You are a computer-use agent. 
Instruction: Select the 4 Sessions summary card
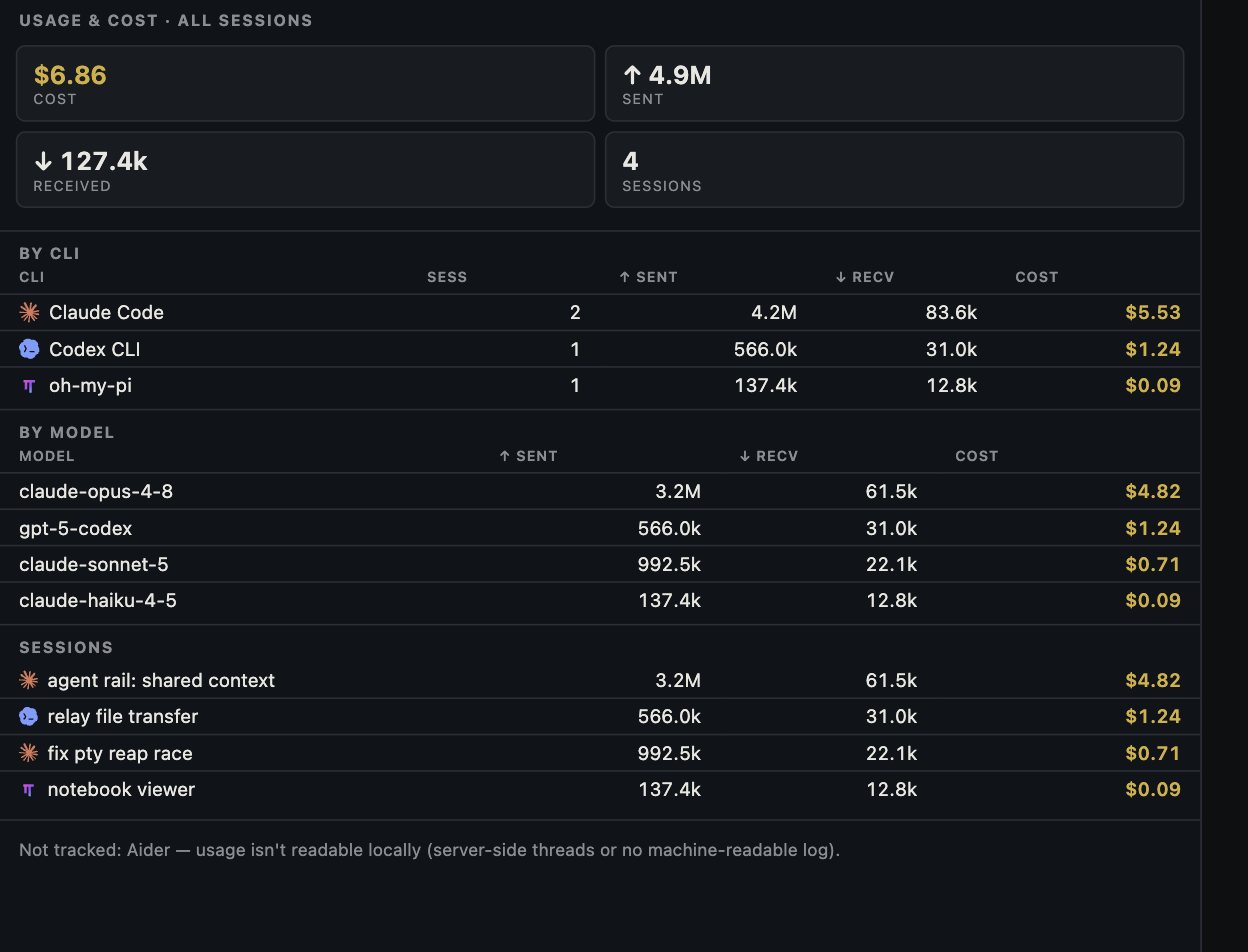(x=894, y=170)
